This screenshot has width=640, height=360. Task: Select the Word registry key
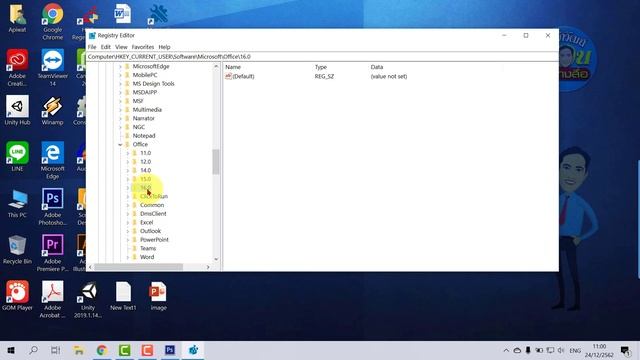pyautogui.click(x=147, y=257)
